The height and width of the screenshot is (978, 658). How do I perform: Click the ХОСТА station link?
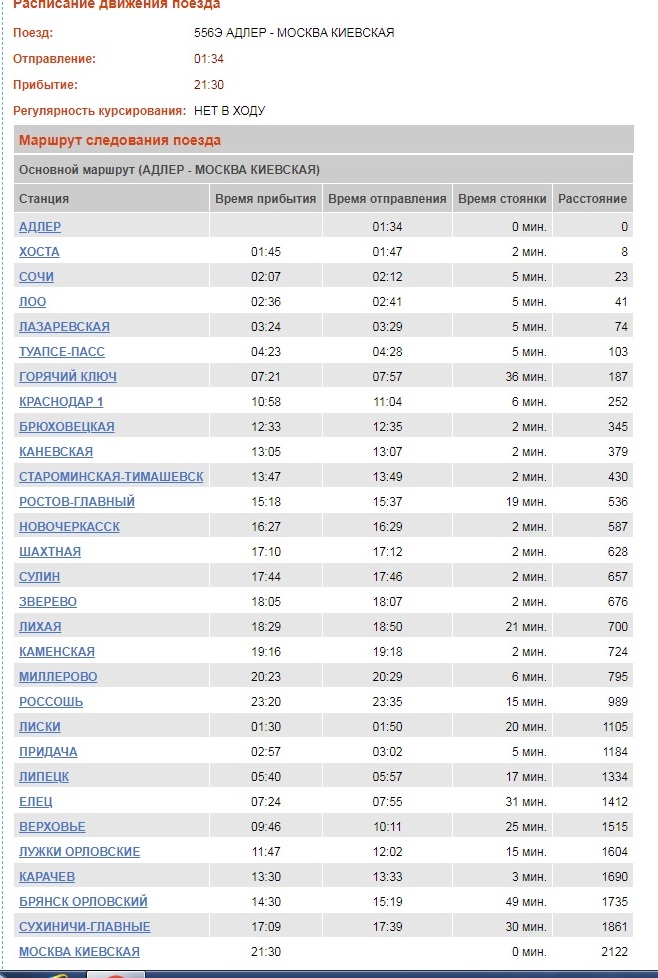[x=39, y=252]
